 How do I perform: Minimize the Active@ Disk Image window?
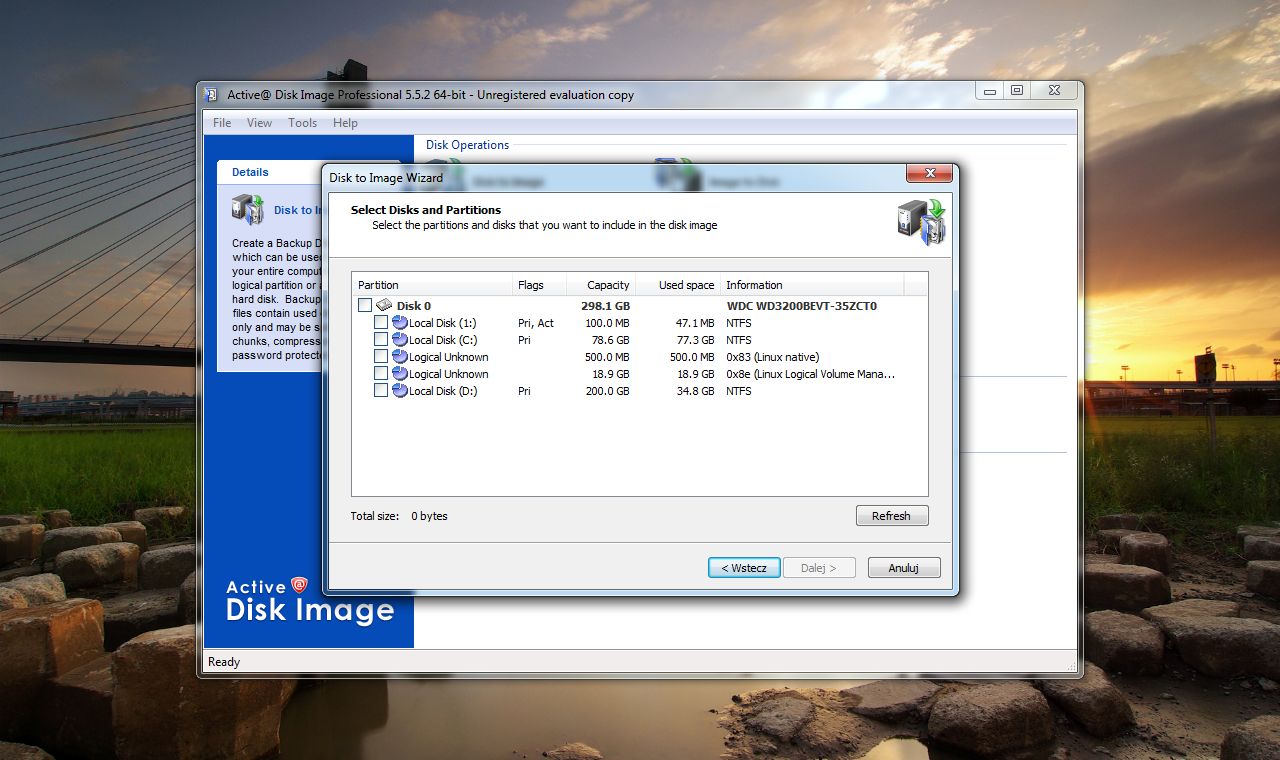pos(990,91)
